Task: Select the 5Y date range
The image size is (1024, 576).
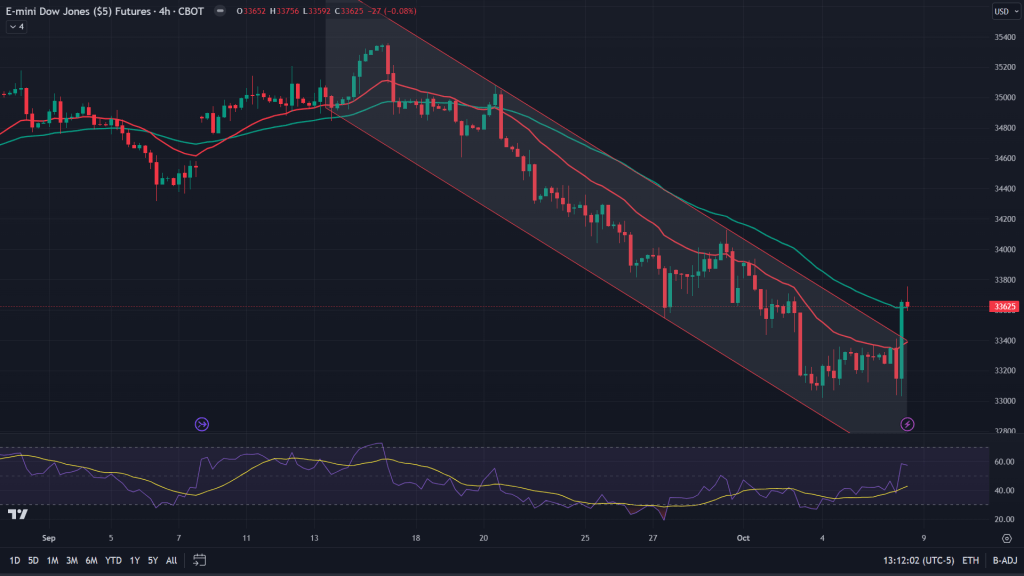Action: (153, 560)
